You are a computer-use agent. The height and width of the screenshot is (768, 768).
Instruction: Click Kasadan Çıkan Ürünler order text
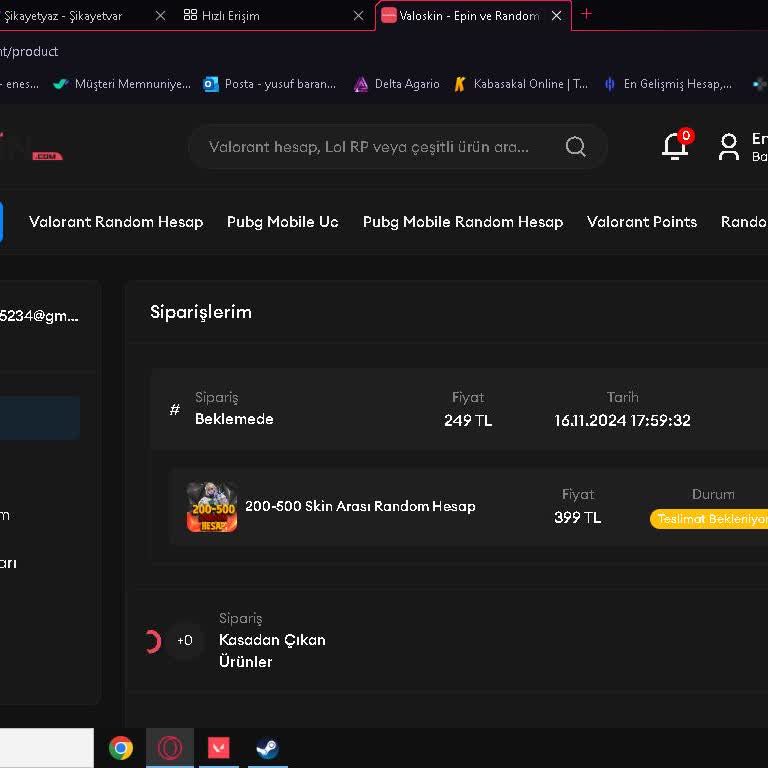[272, 650]
